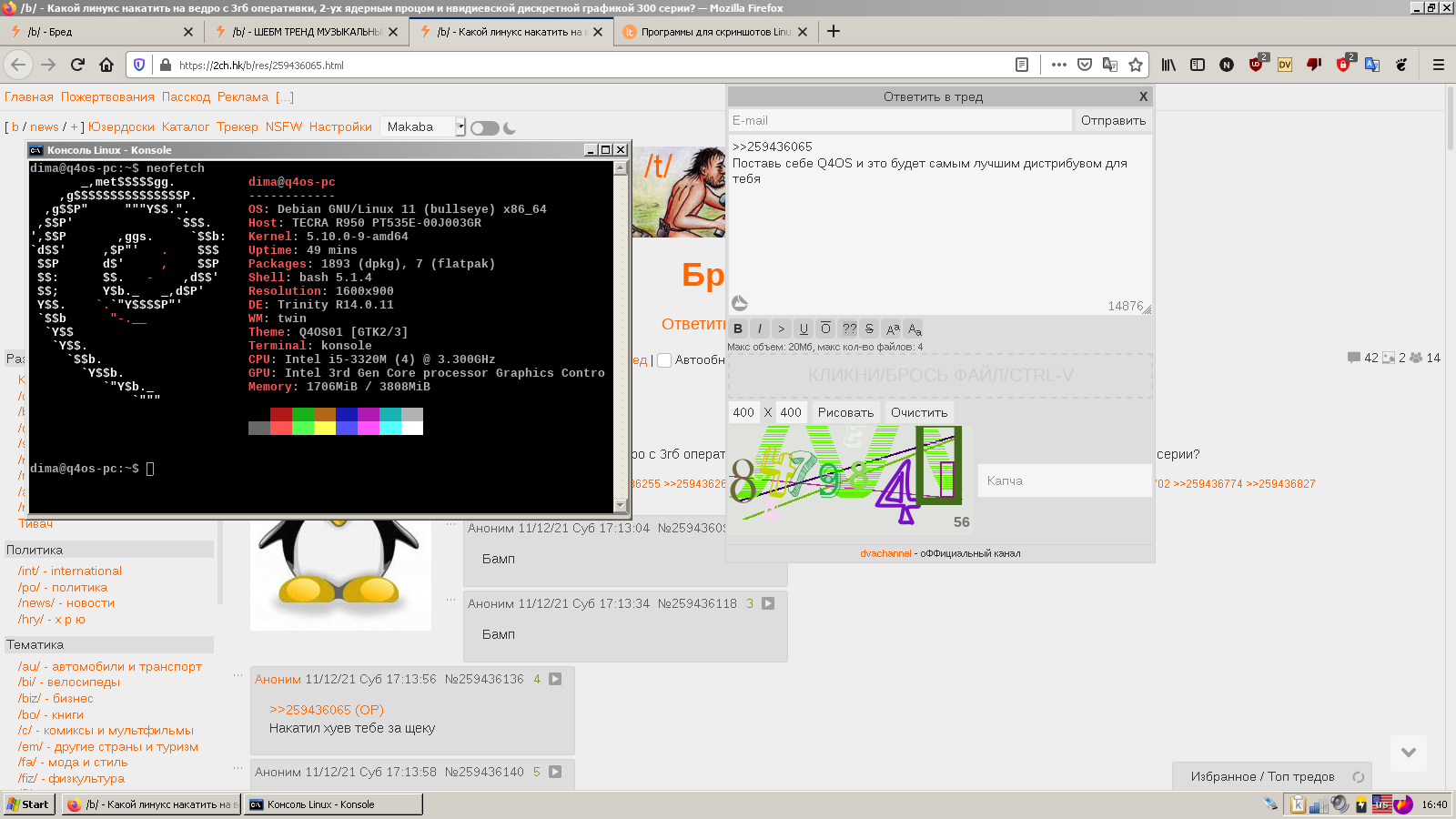
Task: Open the Firefox home page
Action: point(106,65)
